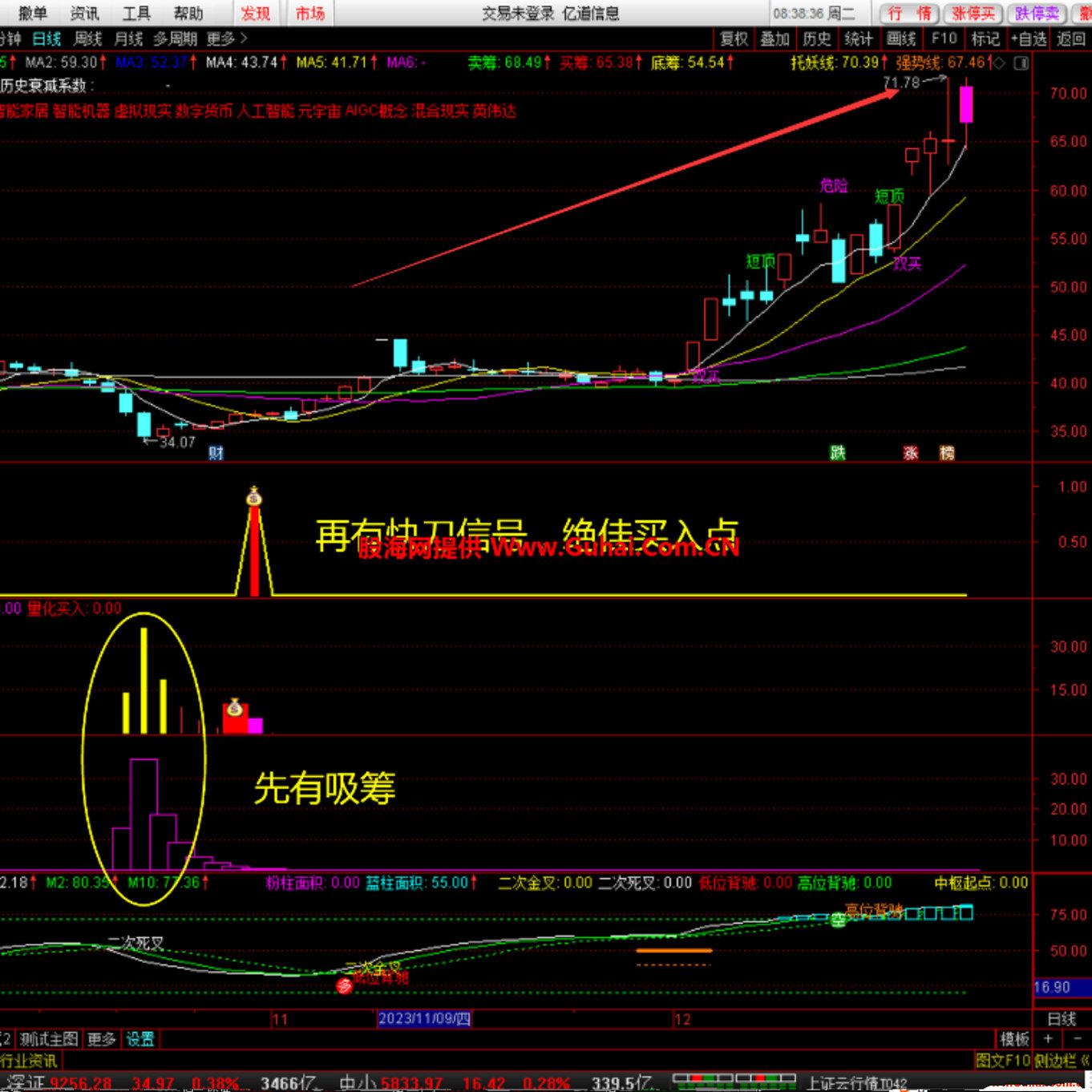Open the 帮助 menu
1092x1092 pixels.
tap(188, 13)
